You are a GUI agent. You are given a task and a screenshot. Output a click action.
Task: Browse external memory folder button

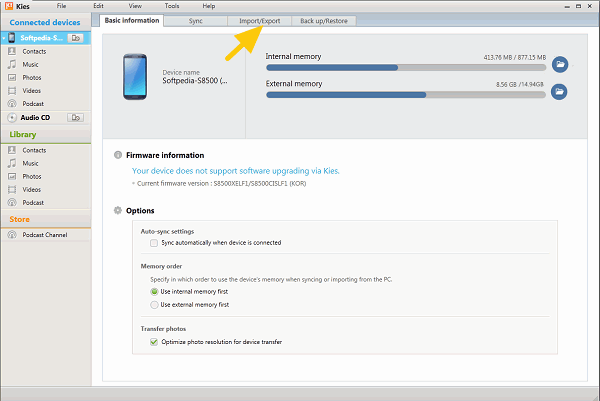coord(559,92)
